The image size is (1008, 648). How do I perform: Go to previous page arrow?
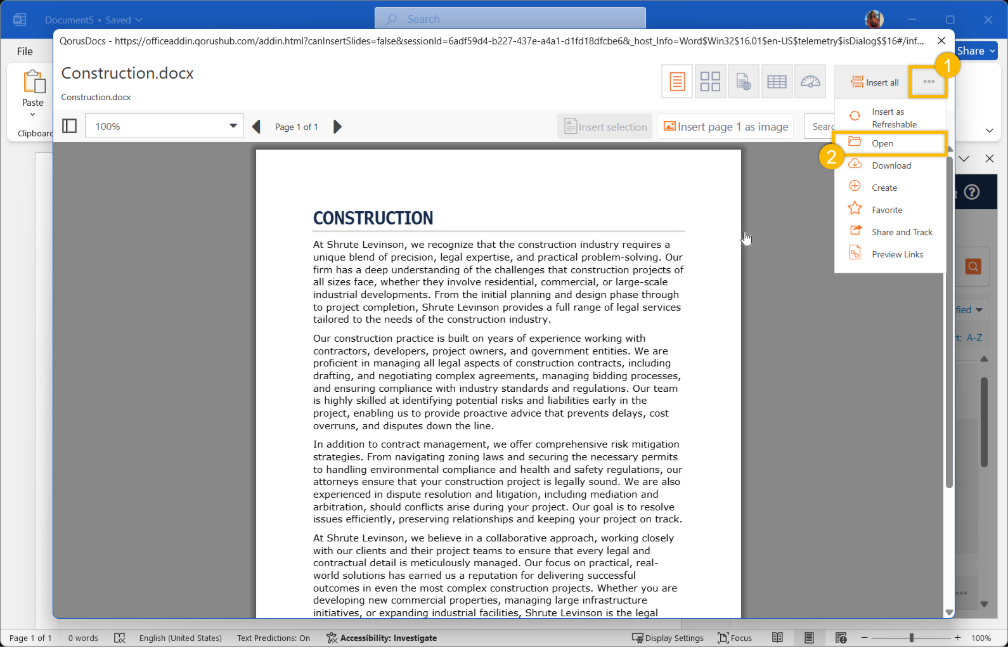[x=256, y=127]
